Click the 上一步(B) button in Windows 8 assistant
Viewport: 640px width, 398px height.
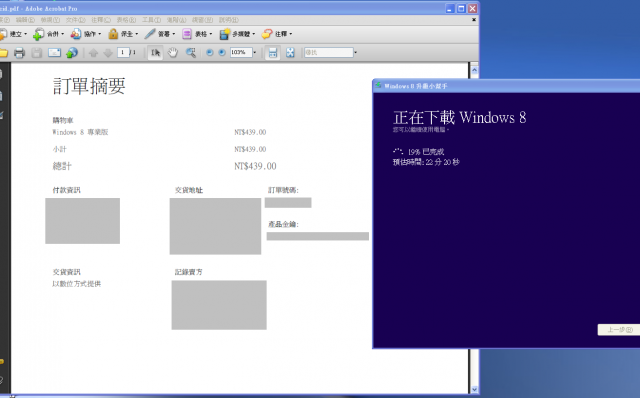pos(619,330)
